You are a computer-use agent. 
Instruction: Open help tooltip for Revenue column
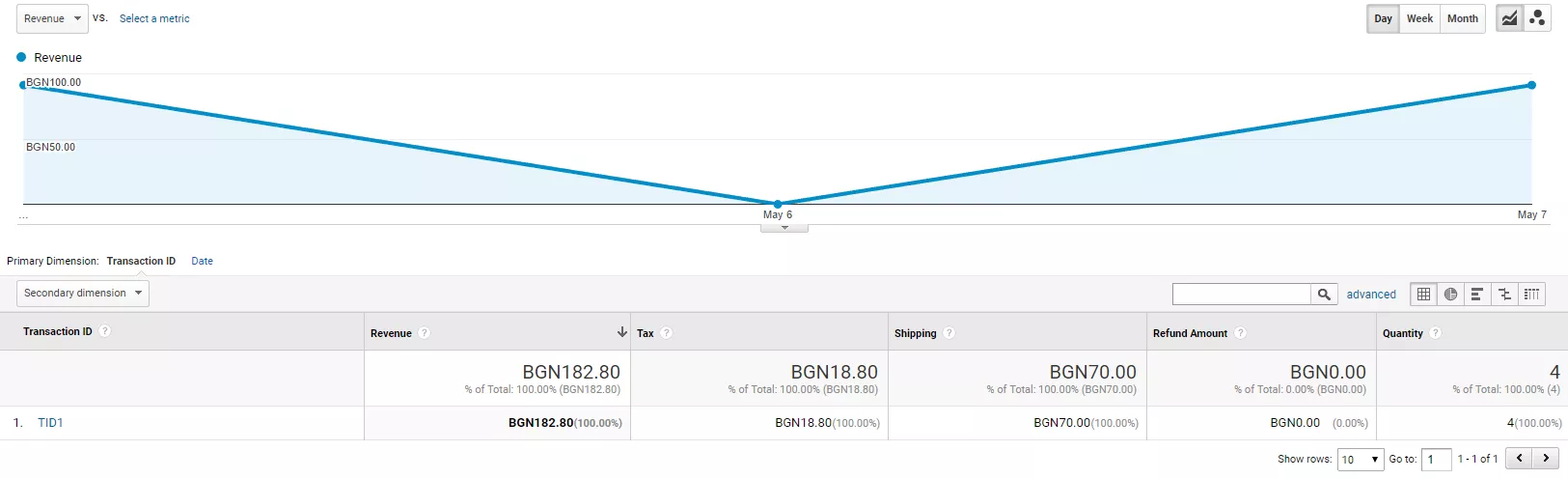tap(425, 333)
